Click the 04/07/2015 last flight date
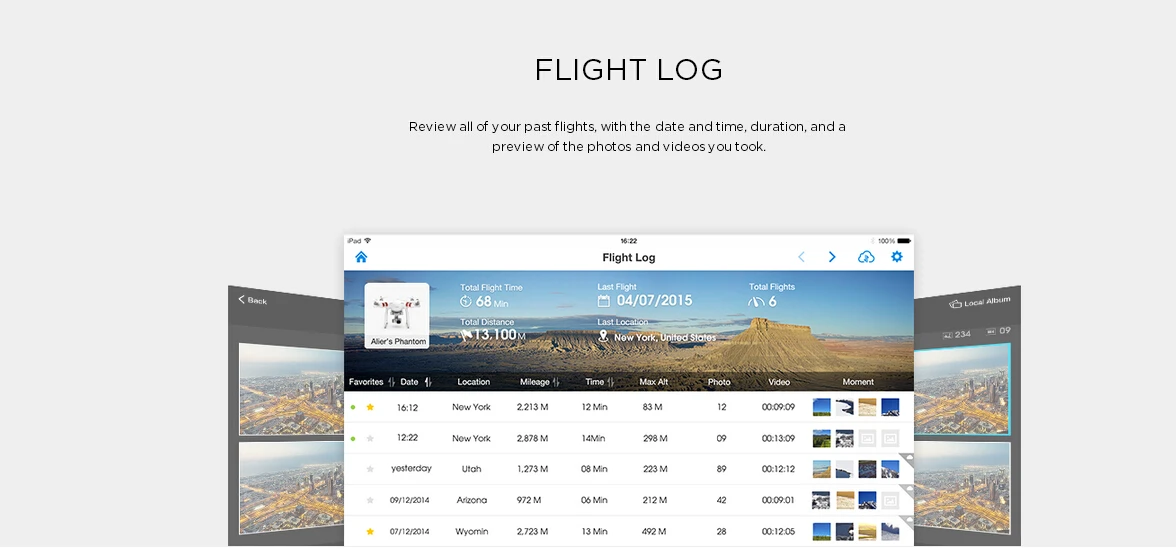This screenshot has height=549, width=1176. pyautogui.click(x=654, y=301)
